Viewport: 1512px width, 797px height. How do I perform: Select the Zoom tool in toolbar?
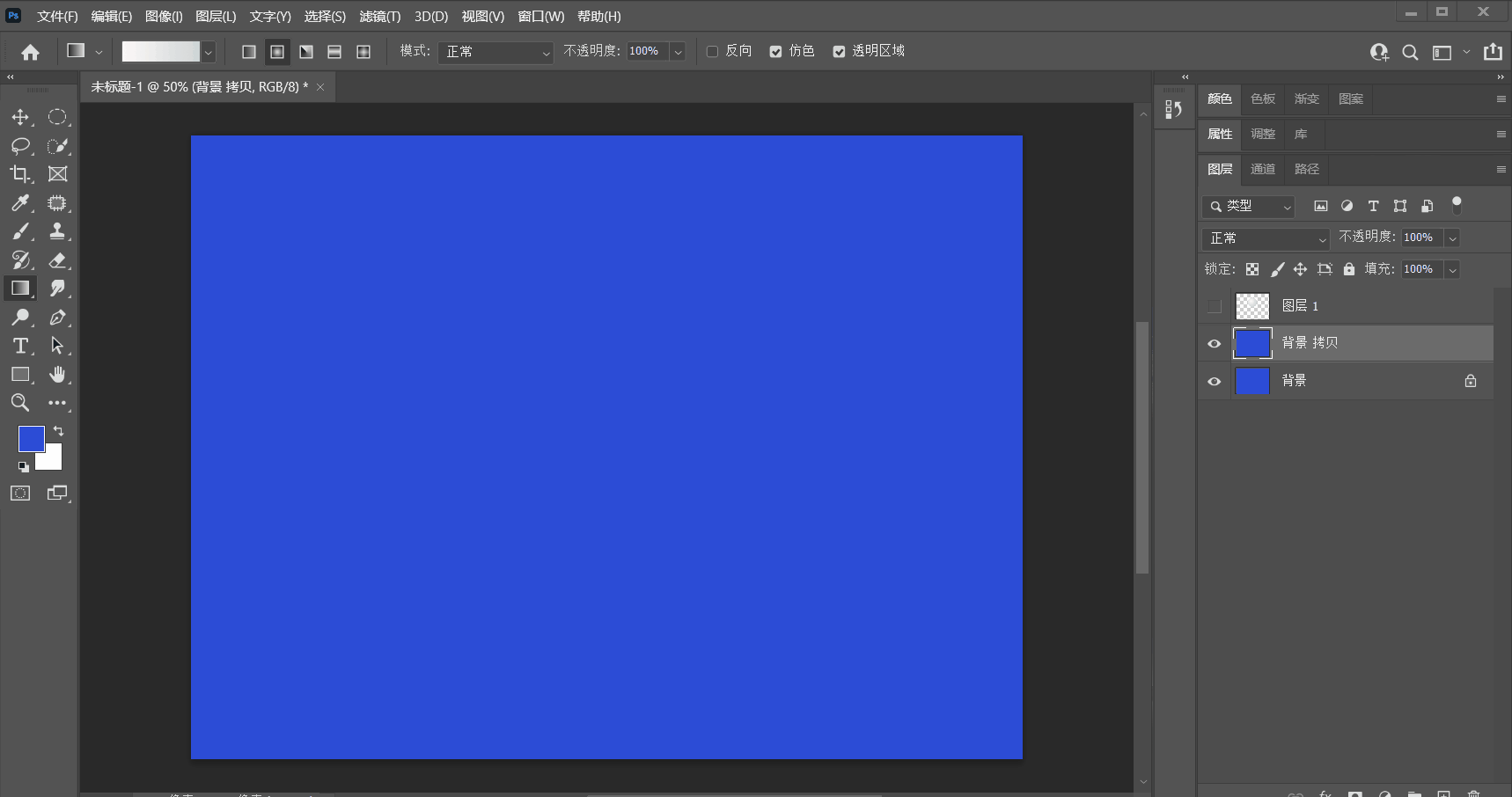pyautogui.click(x=20, y=403)
